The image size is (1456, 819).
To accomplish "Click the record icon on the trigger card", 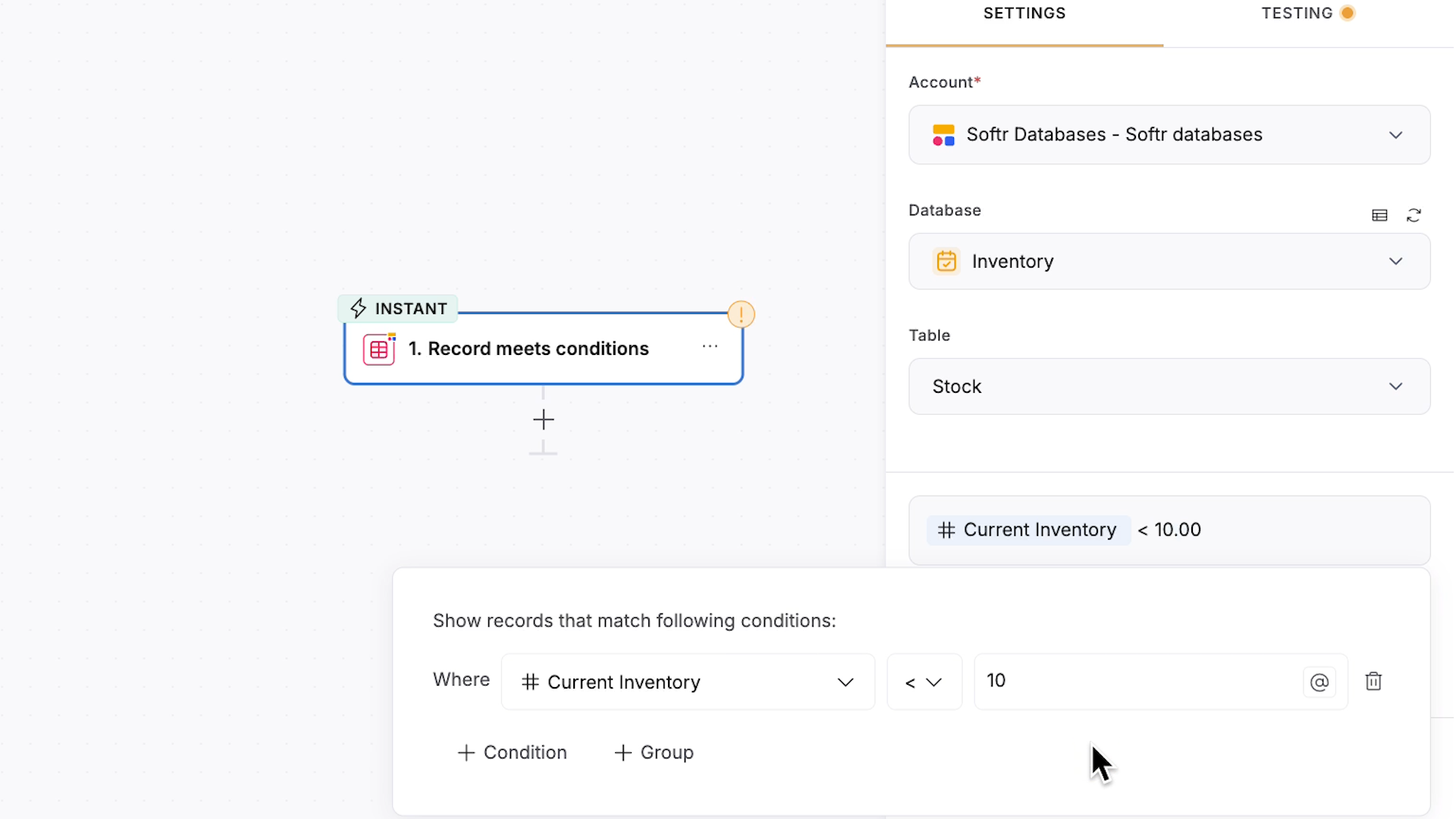I will tap(379, 349).
